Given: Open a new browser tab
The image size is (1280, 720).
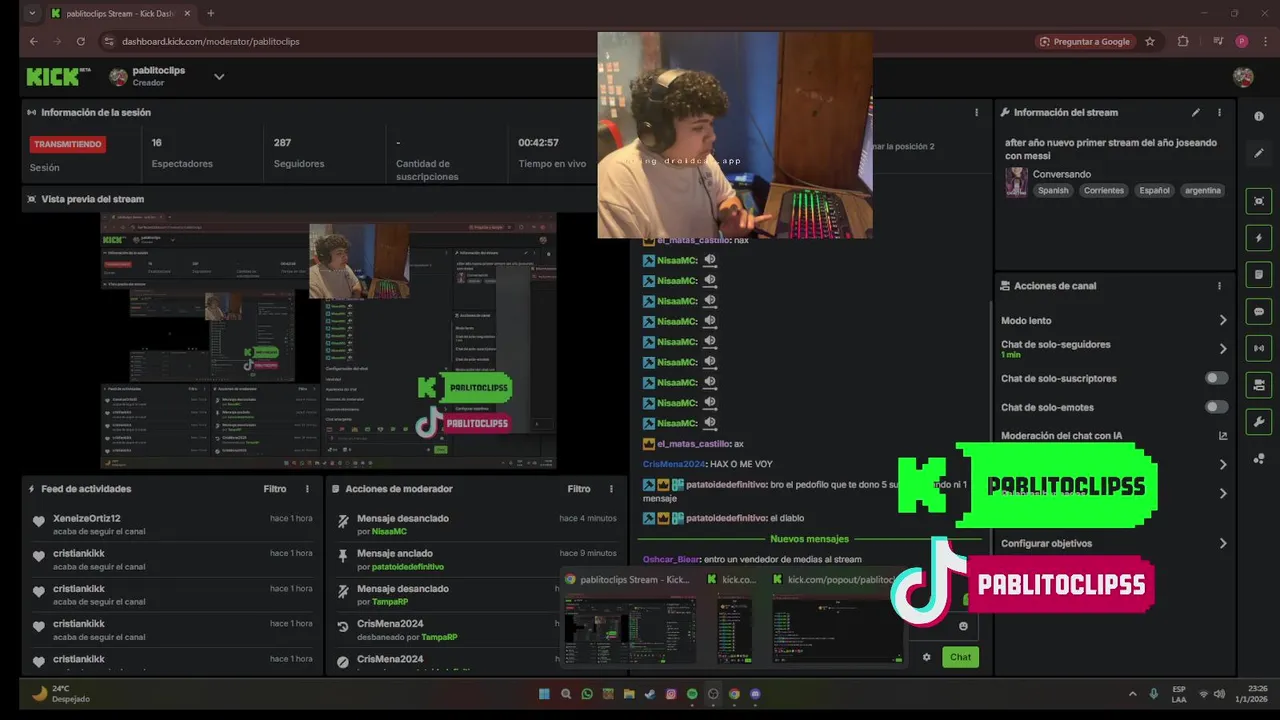Looking at the screenshot, I should point(210,14).
